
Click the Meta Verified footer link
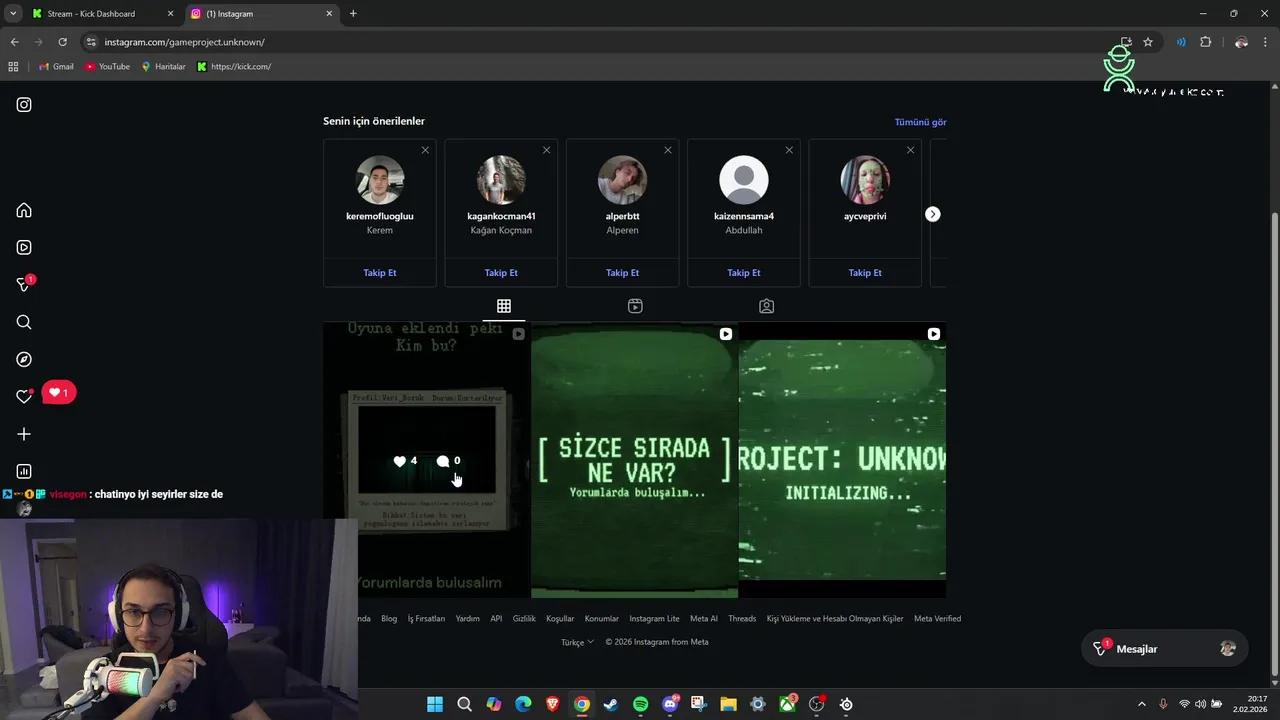937,619
